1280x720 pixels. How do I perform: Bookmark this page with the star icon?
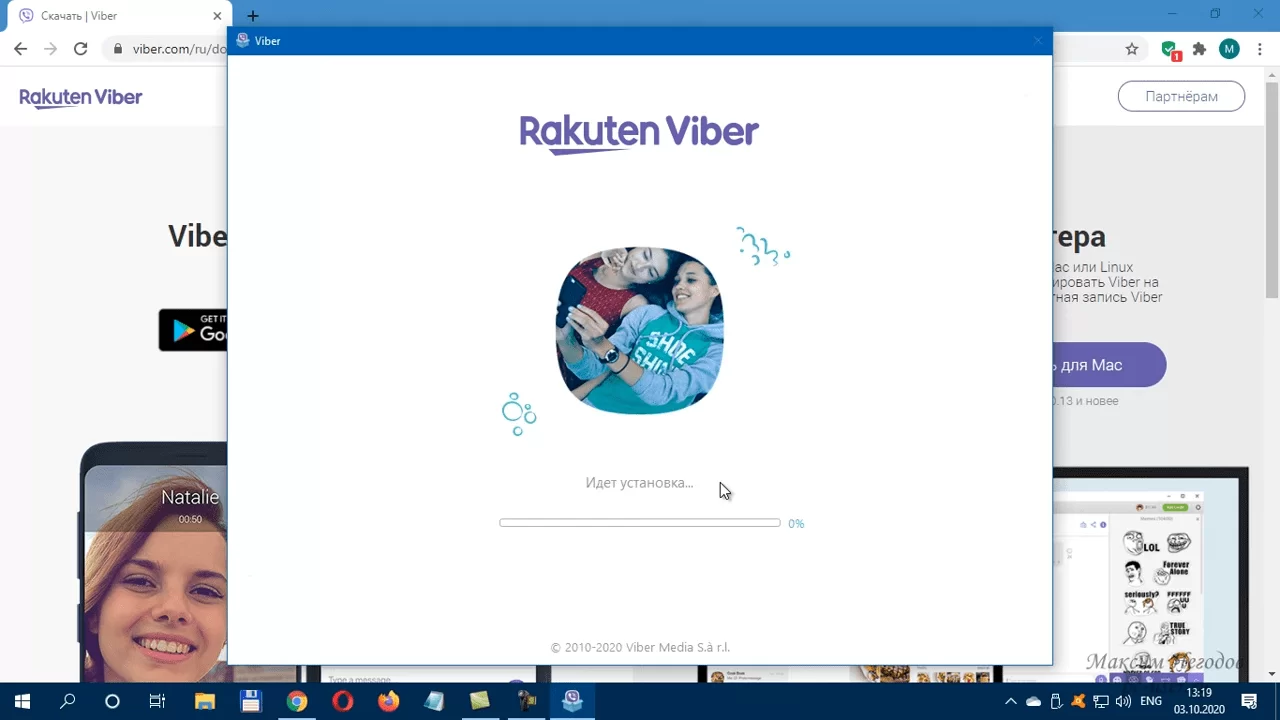[x=1132, y=49]
